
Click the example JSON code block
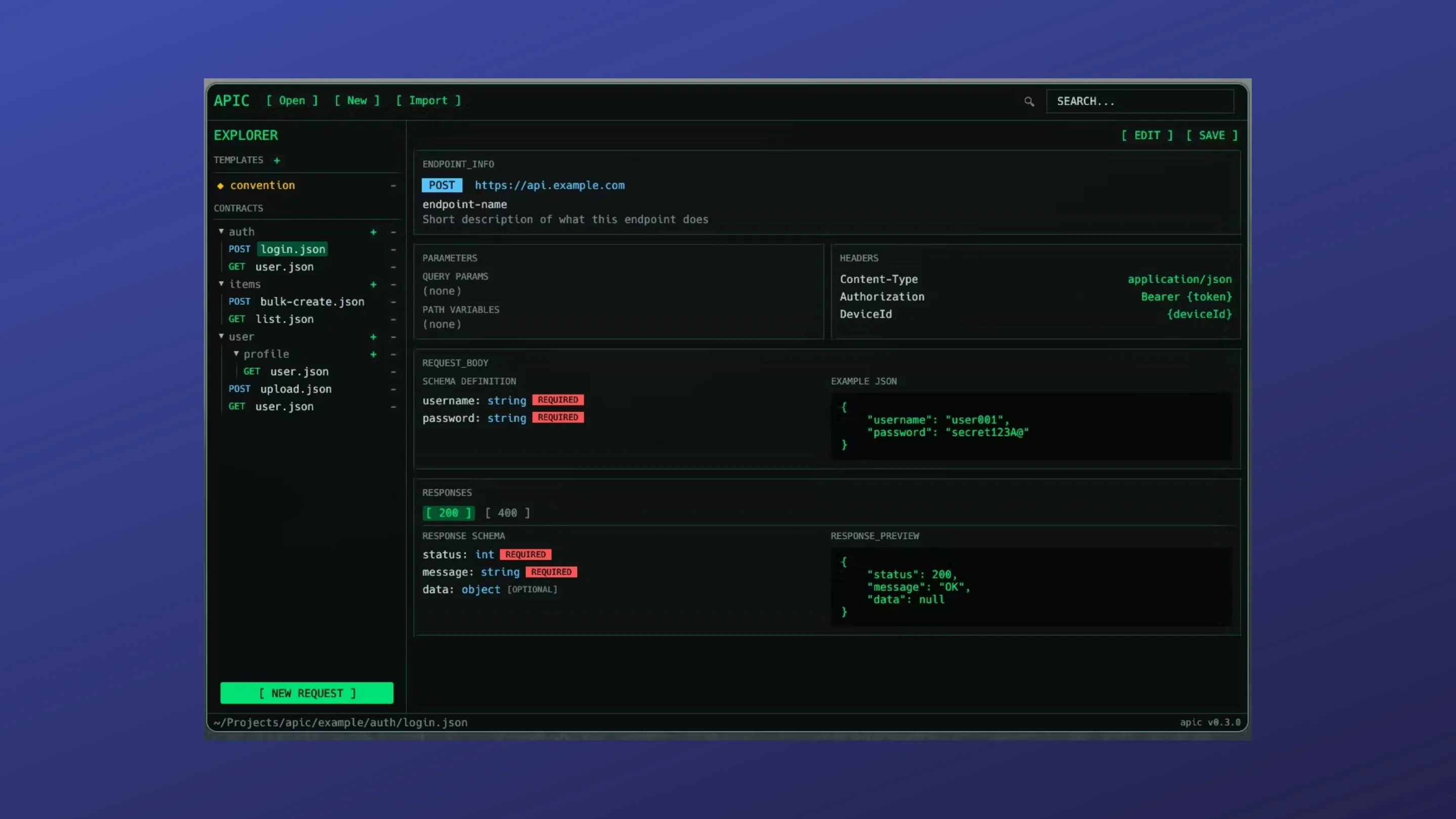tap(1031, 426)
